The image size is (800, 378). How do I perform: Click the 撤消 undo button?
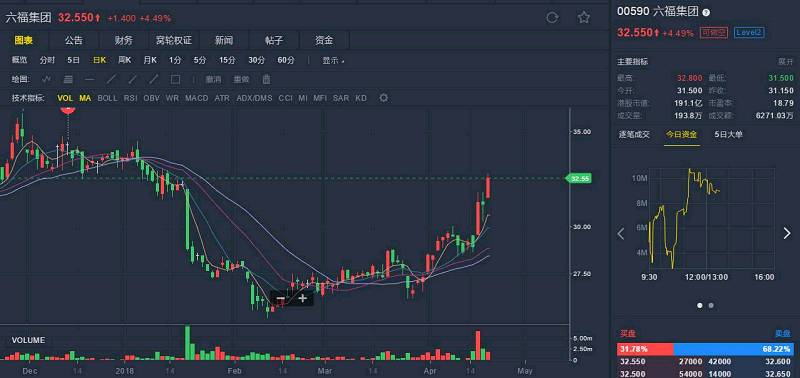213,79
